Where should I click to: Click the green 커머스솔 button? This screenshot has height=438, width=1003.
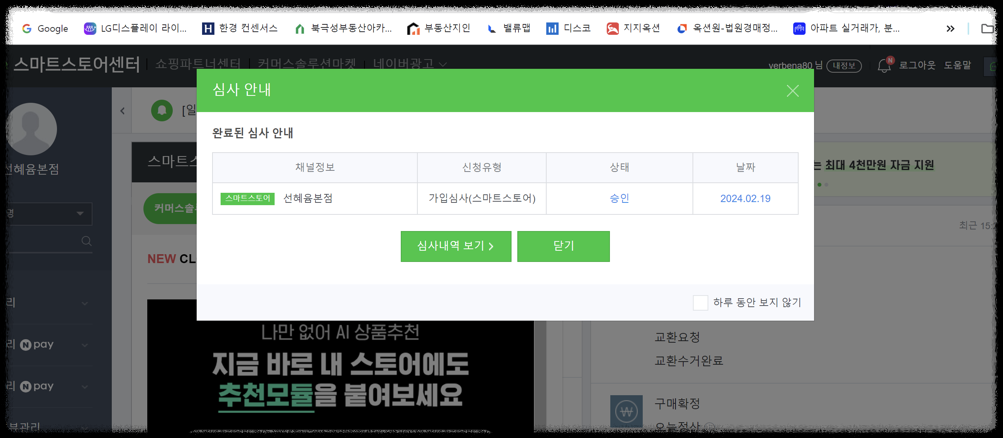point(170,210)
